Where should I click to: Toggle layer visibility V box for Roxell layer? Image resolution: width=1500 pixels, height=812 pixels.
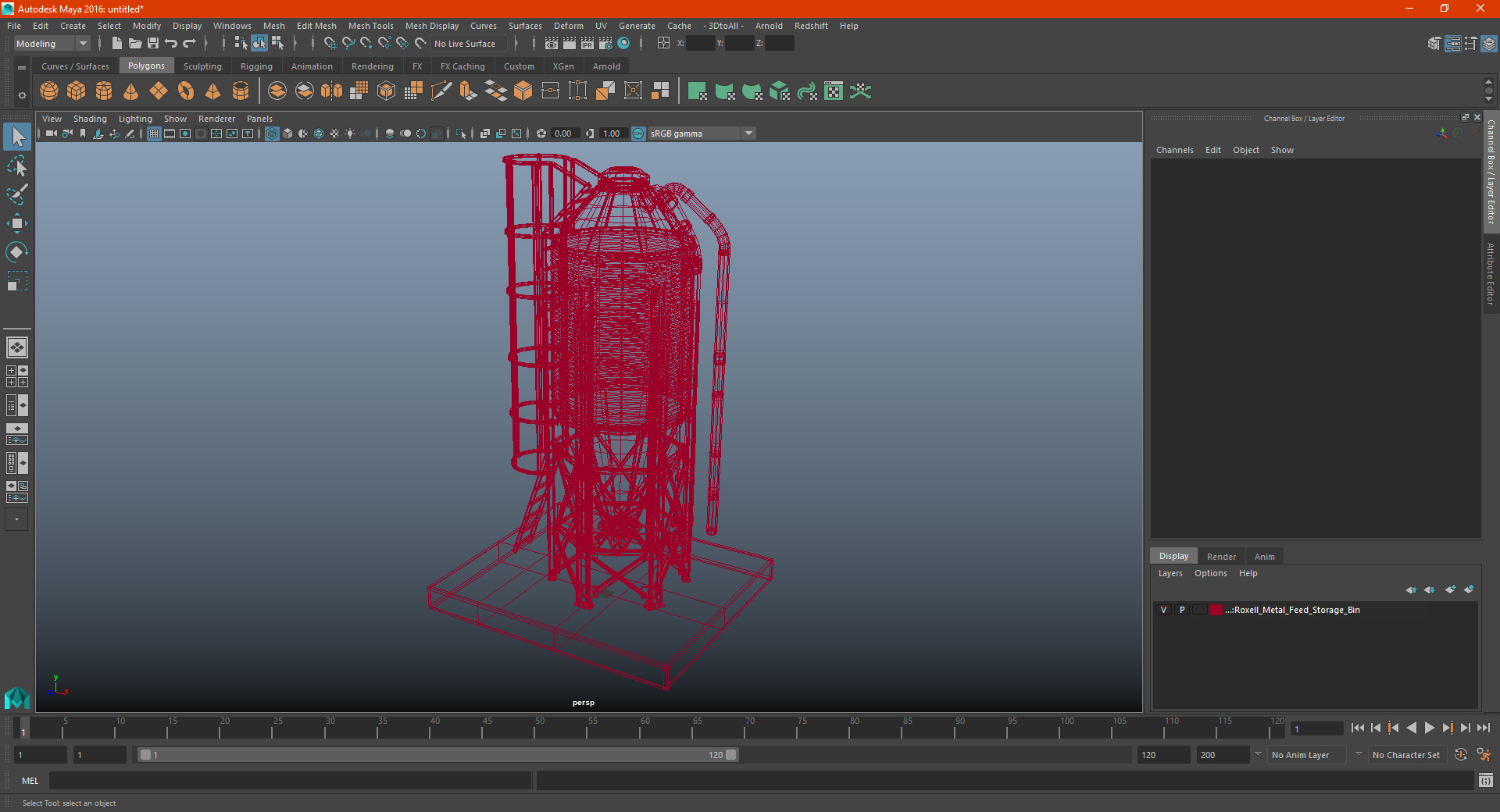(1163, 610)
